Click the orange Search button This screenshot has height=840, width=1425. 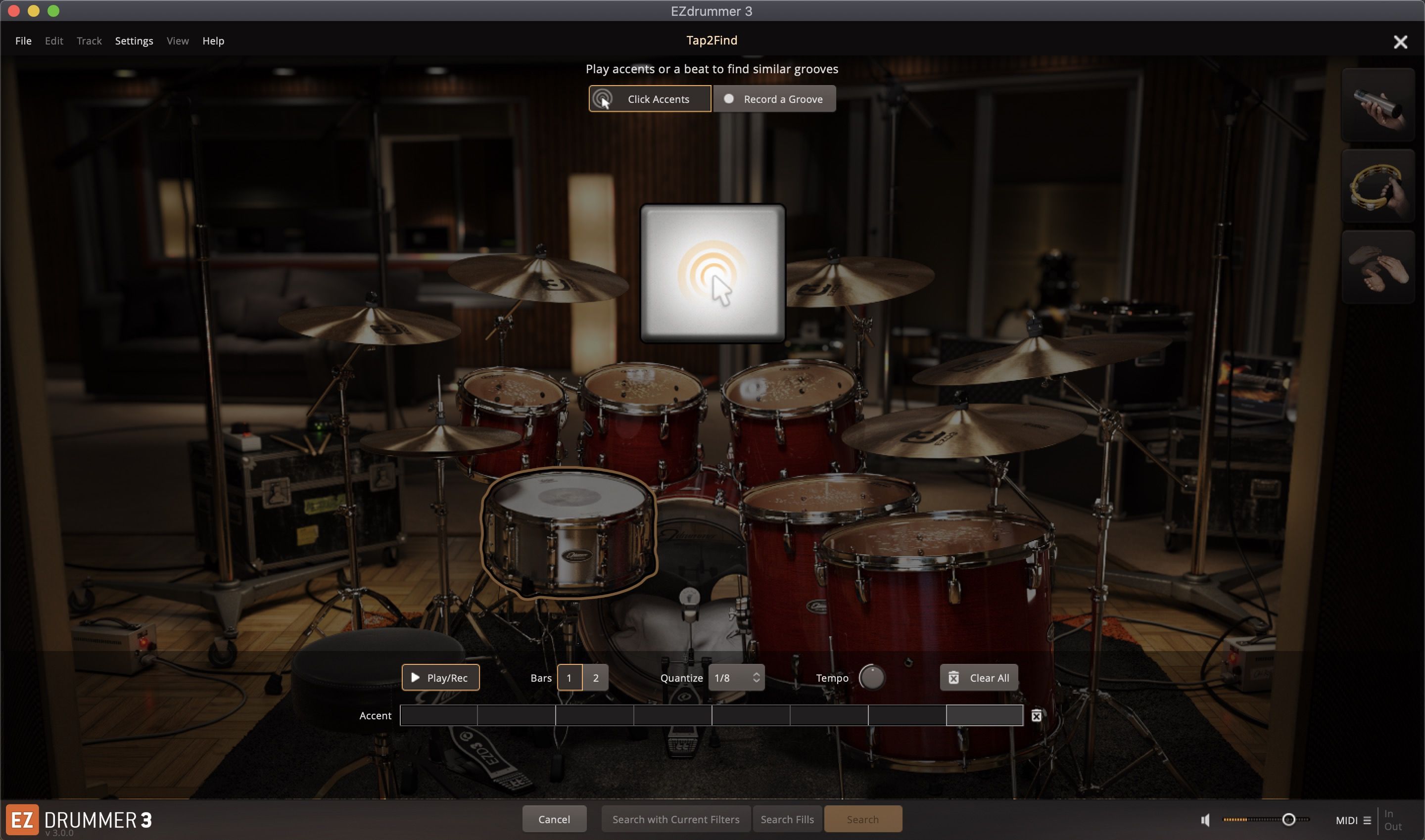point(863,819)
